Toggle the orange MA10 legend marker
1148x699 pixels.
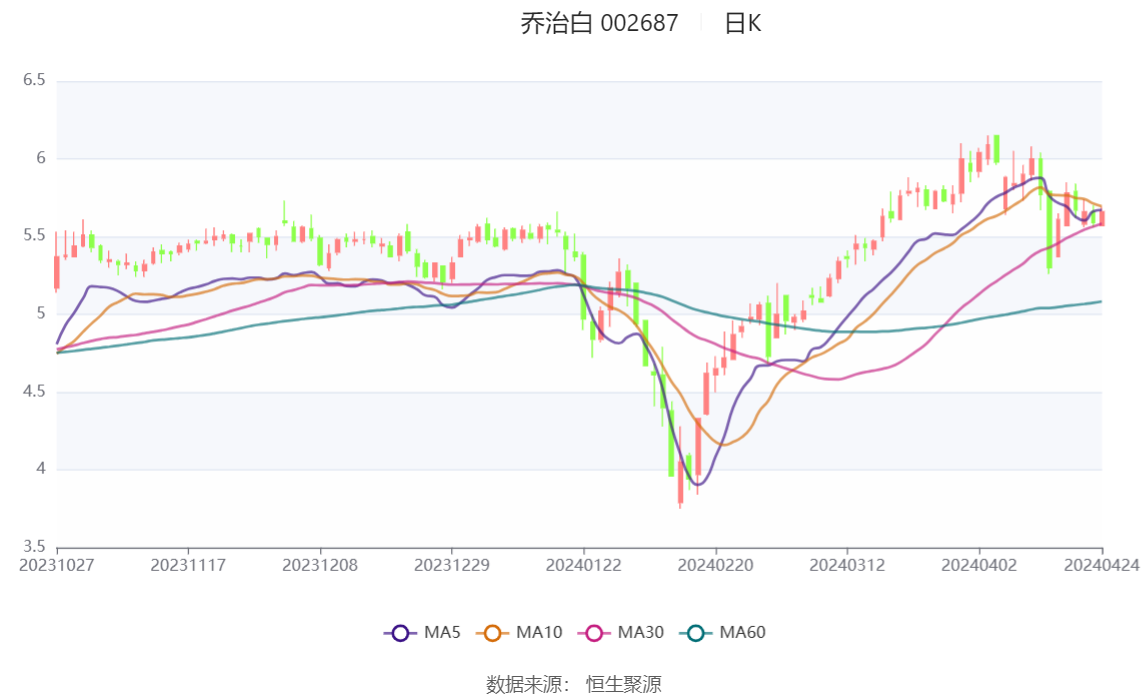(x=492, y=633)
